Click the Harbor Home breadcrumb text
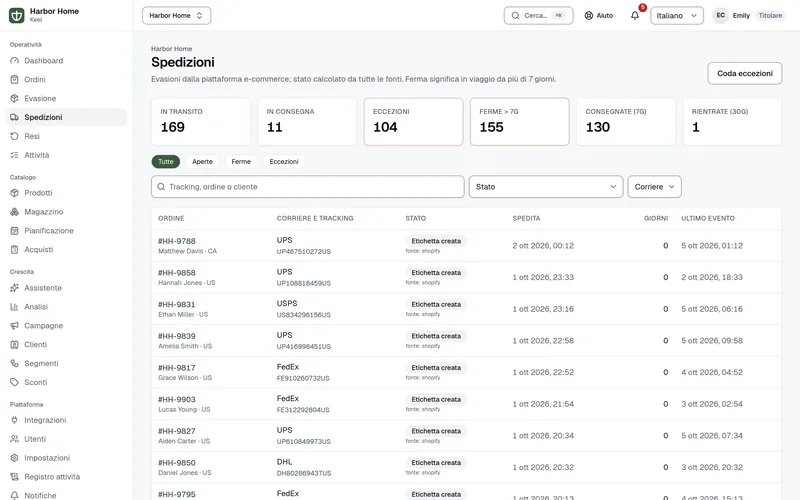800x500 pixels. pos(171,49)
